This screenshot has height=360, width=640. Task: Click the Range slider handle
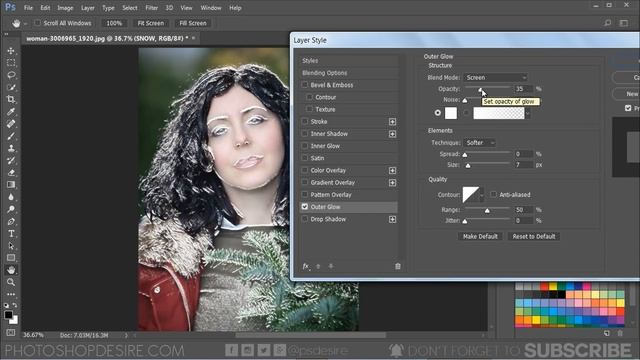[487, 211]
